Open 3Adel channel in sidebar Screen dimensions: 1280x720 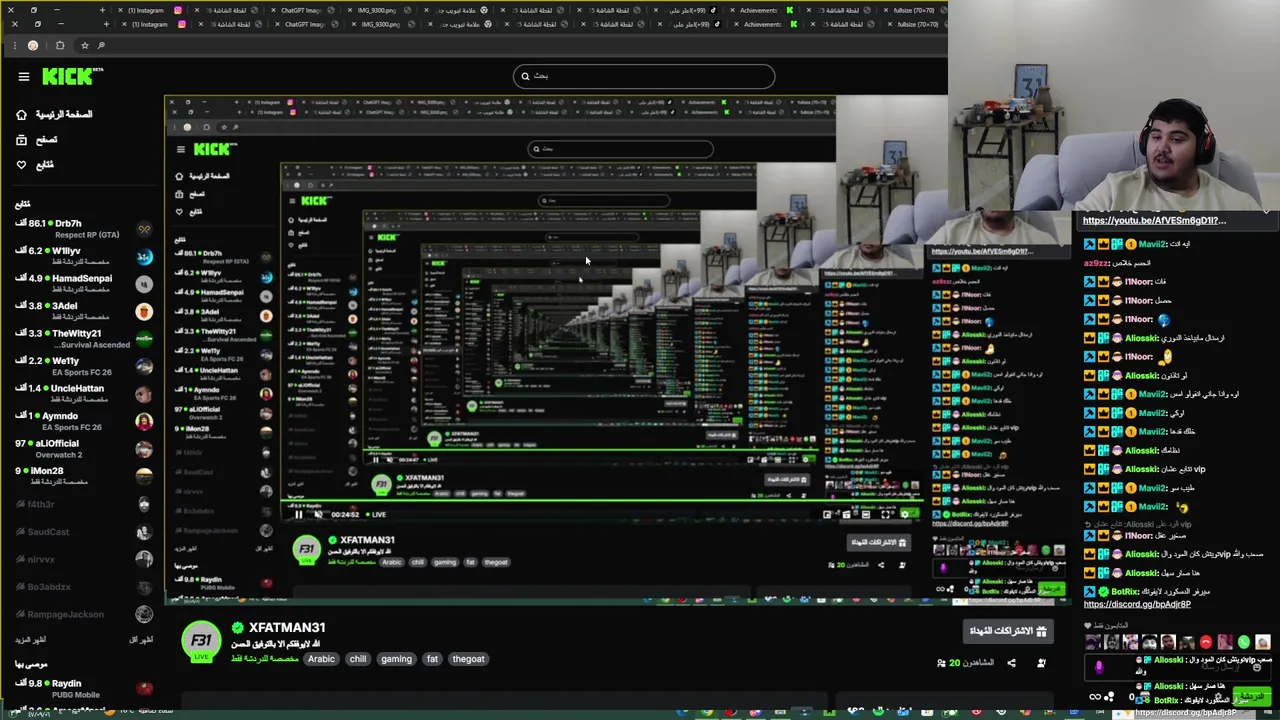[84, 311]
